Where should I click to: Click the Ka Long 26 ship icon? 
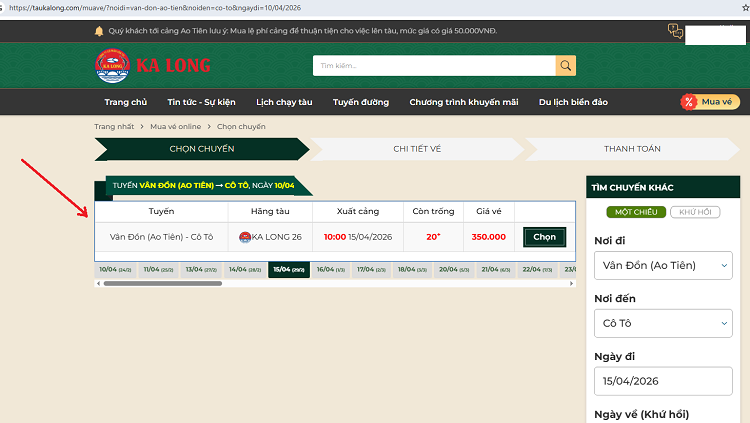(x=245, y=237)
